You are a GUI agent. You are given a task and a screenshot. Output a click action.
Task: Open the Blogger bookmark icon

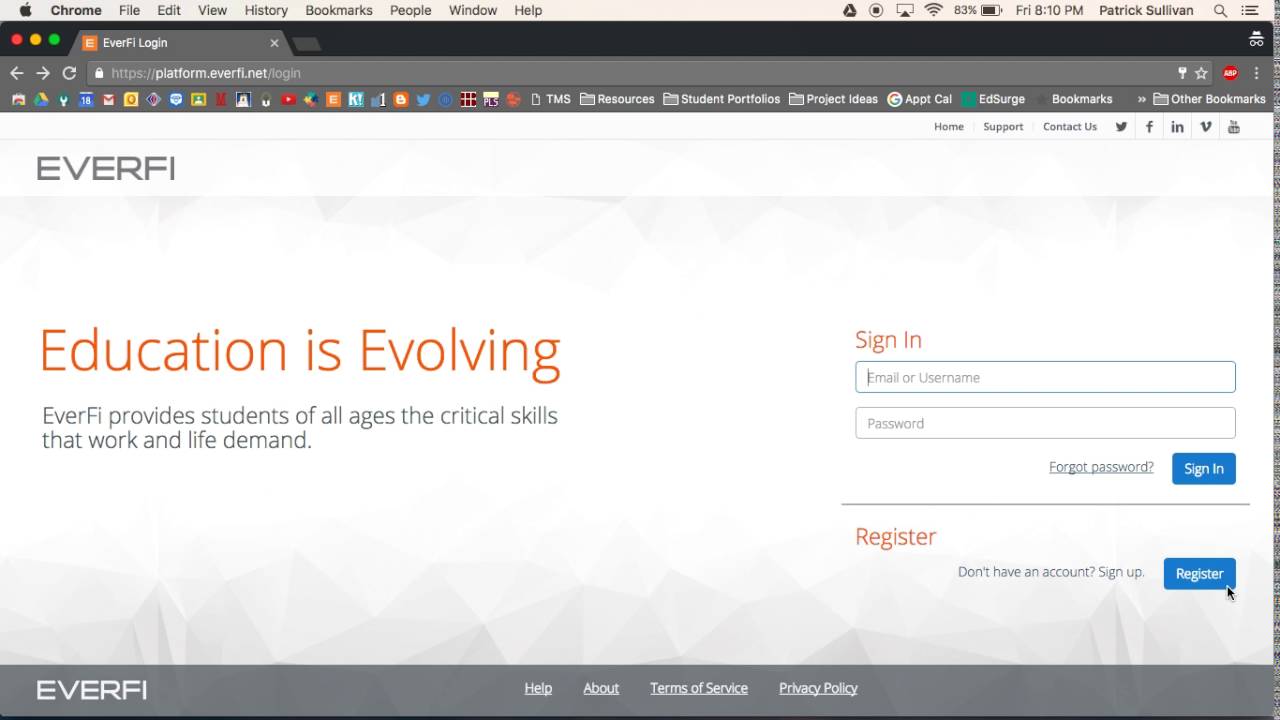[x=401, y=99]
